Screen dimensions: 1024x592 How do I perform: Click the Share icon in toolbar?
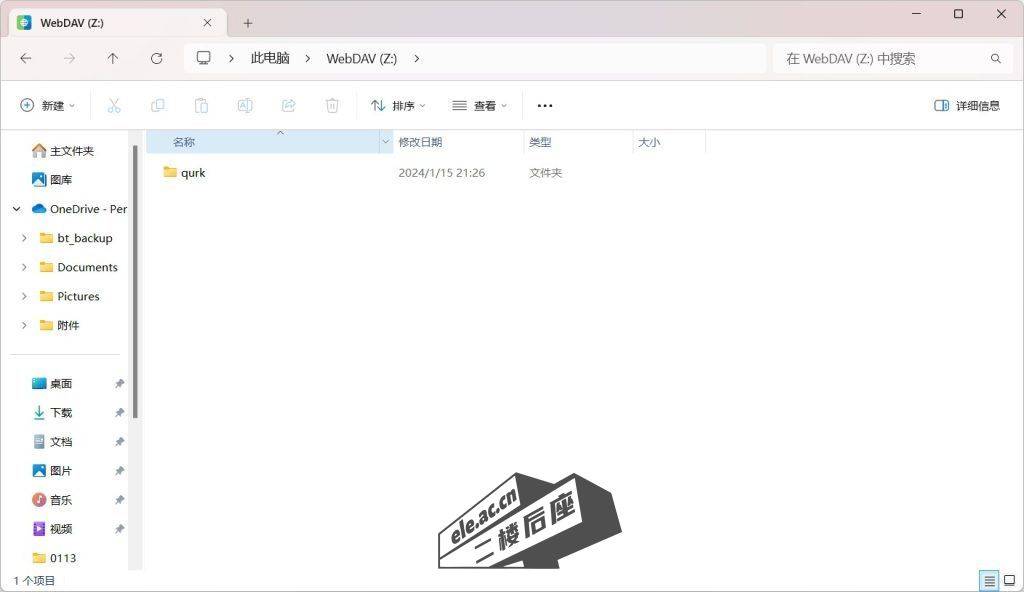[289, 105]
